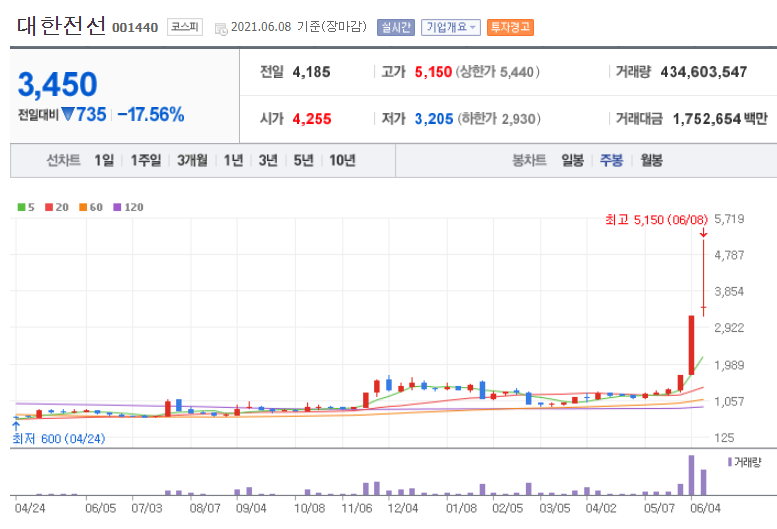The image size is (777, 529).
Task: Click the tall red candle before 06/04
Action: tap(691, 345)
